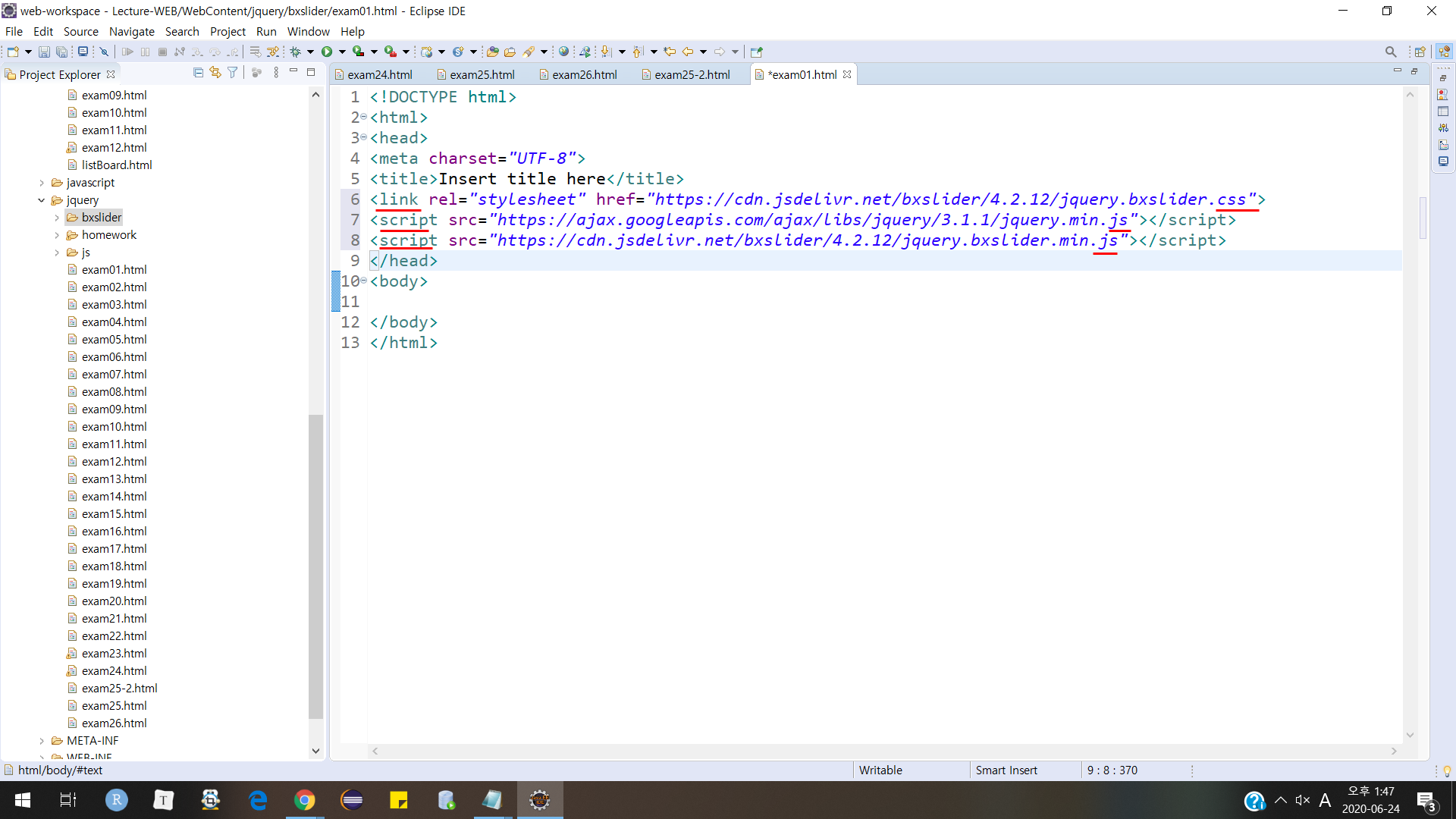
Task: Expand the javascript folder
Action: pos(42,183)
